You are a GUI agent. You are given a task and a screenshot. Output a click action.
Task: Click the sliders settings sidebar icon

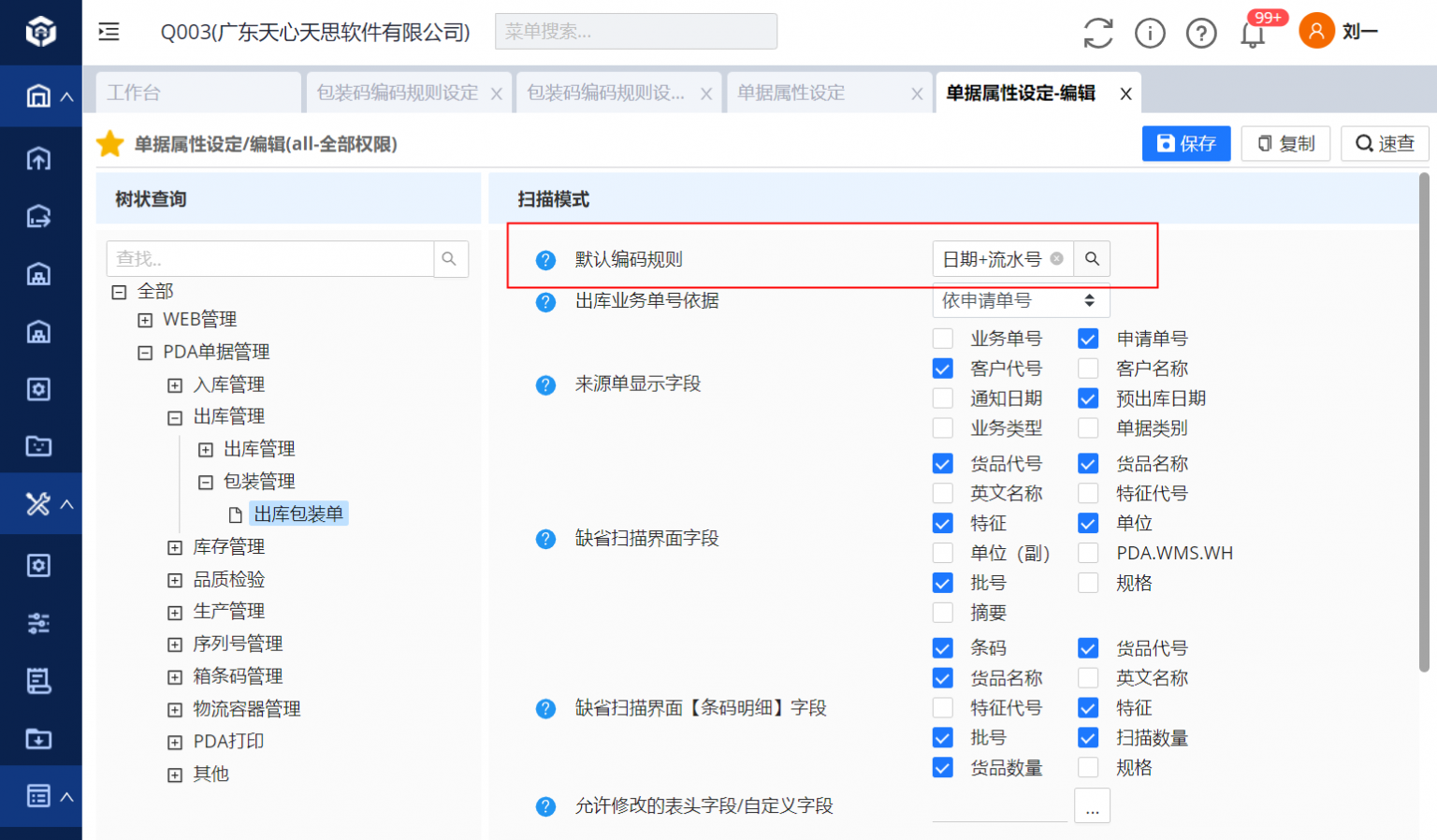[x=38, y=623]
